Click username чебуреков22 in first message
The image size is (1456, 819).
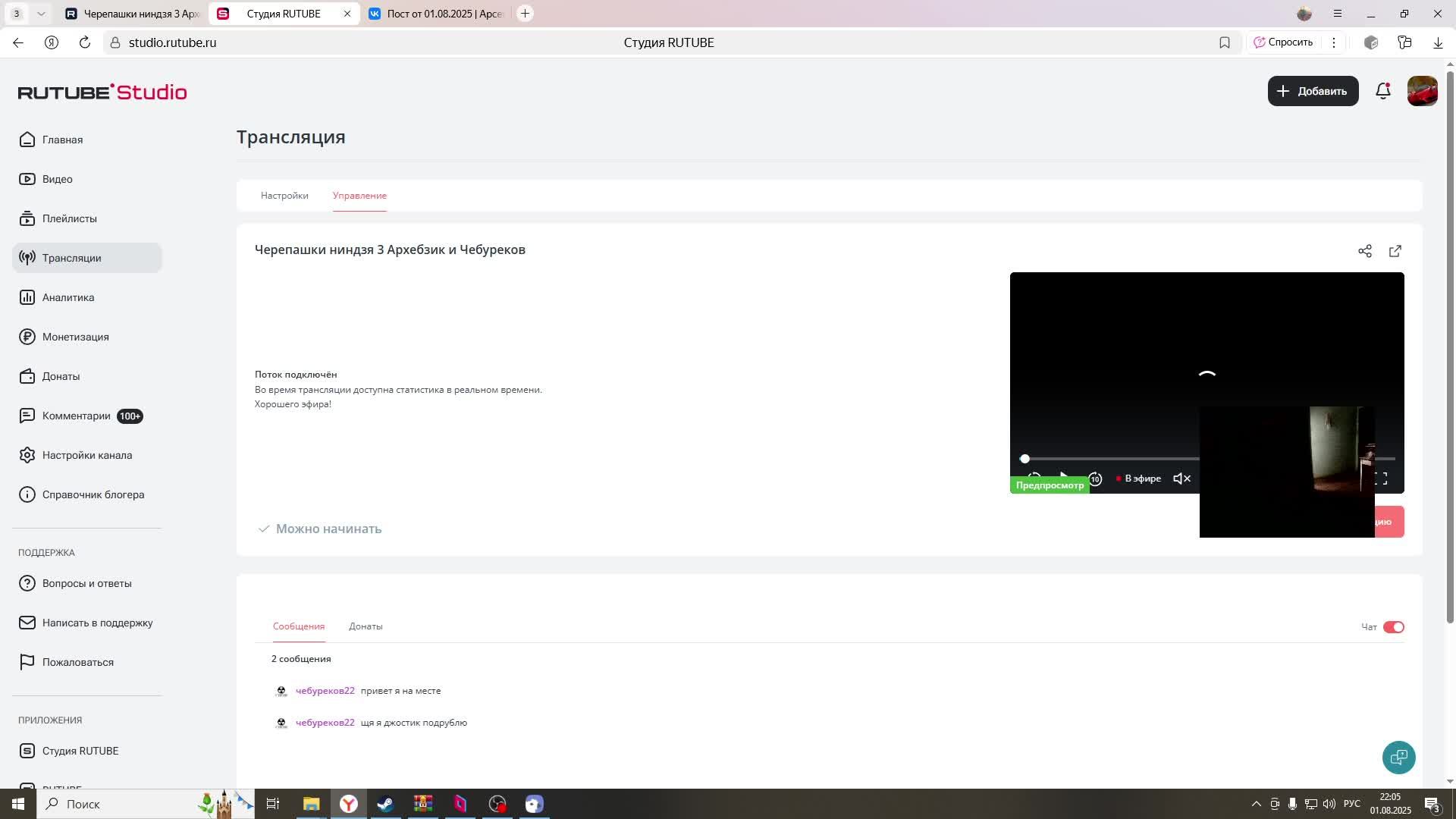325,691
